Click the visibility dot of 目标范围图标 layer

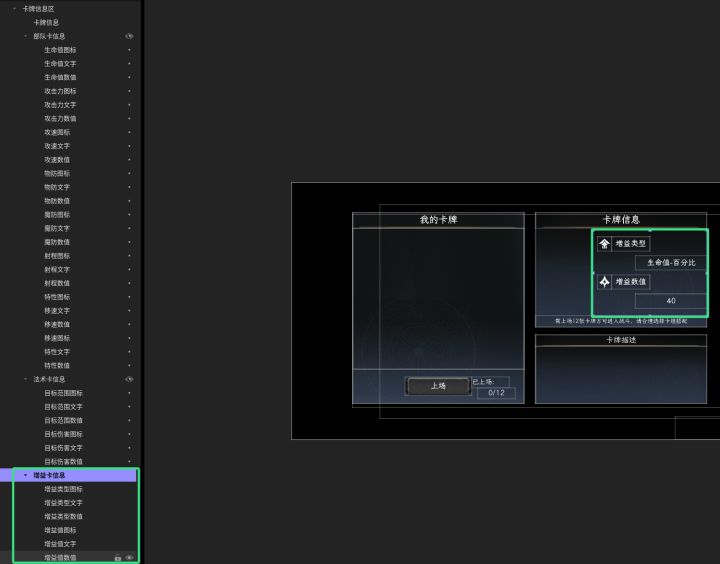pos(129,393)
